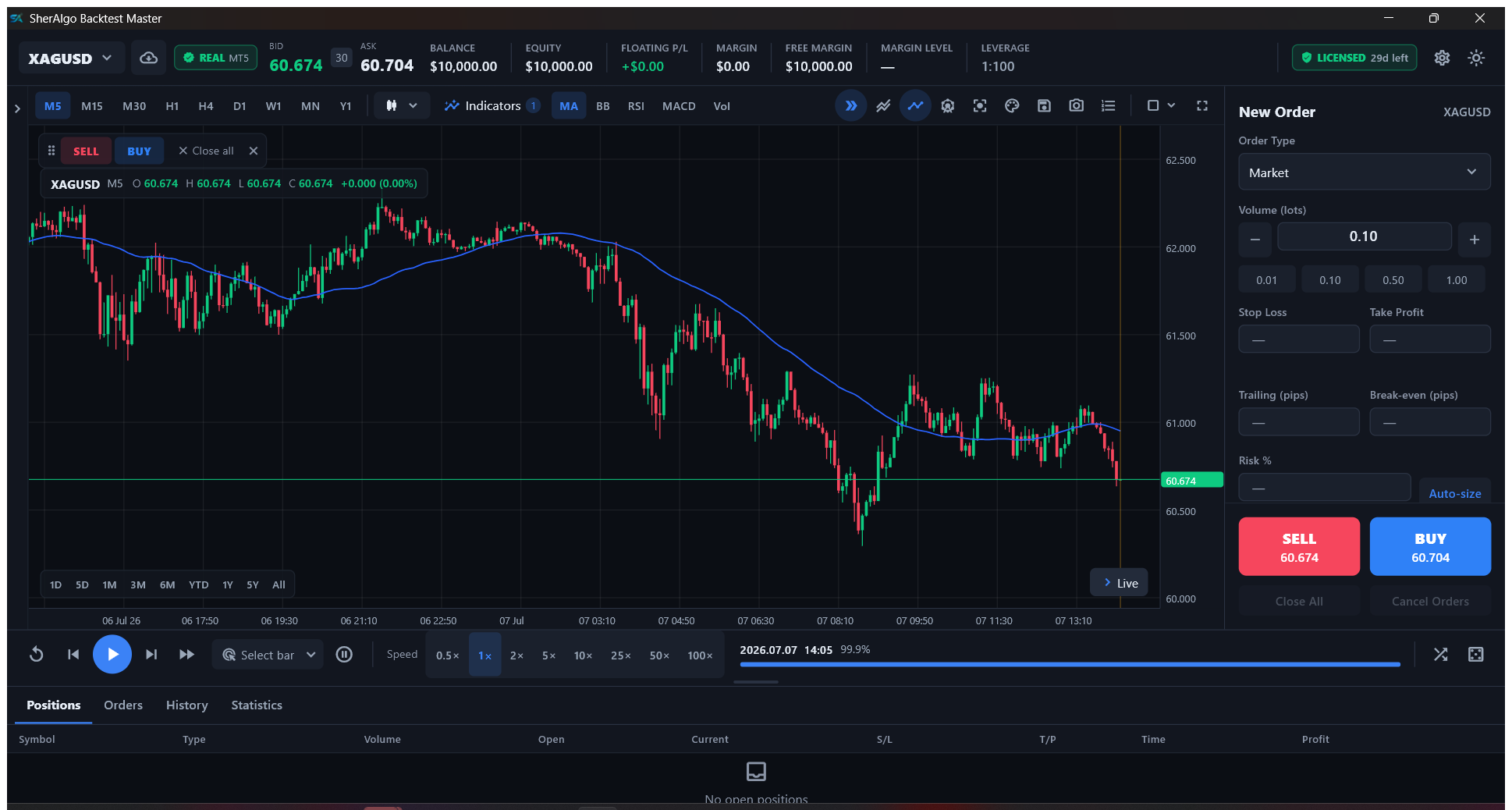Step forward one bar in playback
Image resolution: width=1512 pixels, height=810 pixels.
click(151, 655)
